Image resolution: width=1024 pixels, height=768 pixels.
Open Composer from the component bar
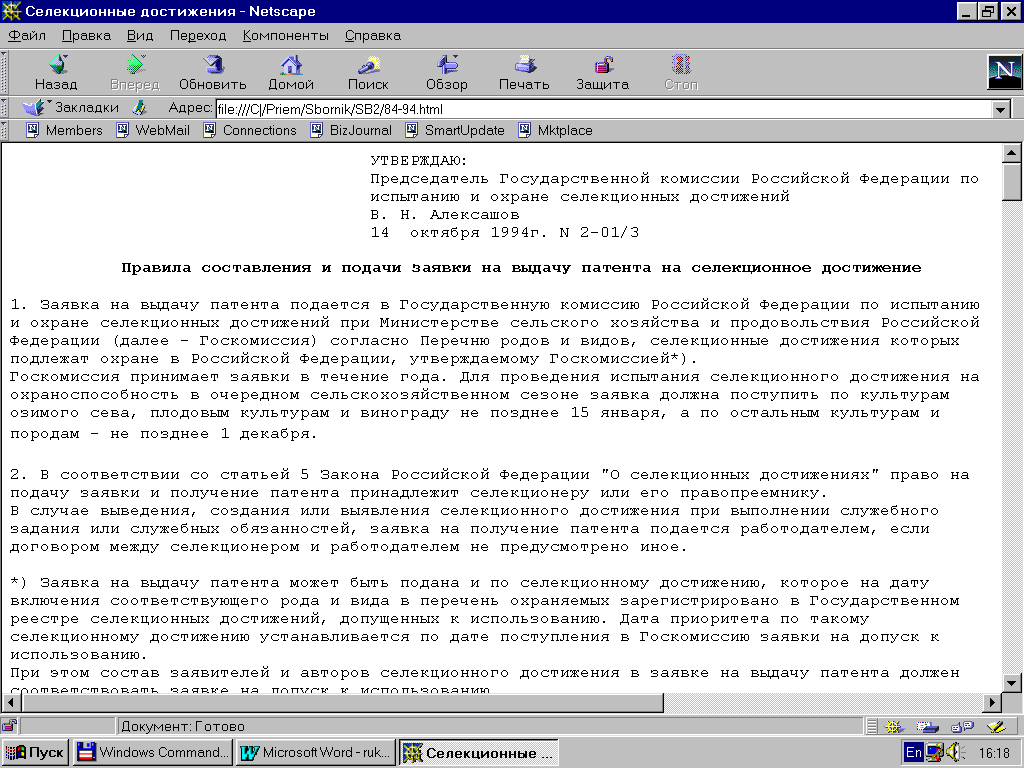coord(997,726)
